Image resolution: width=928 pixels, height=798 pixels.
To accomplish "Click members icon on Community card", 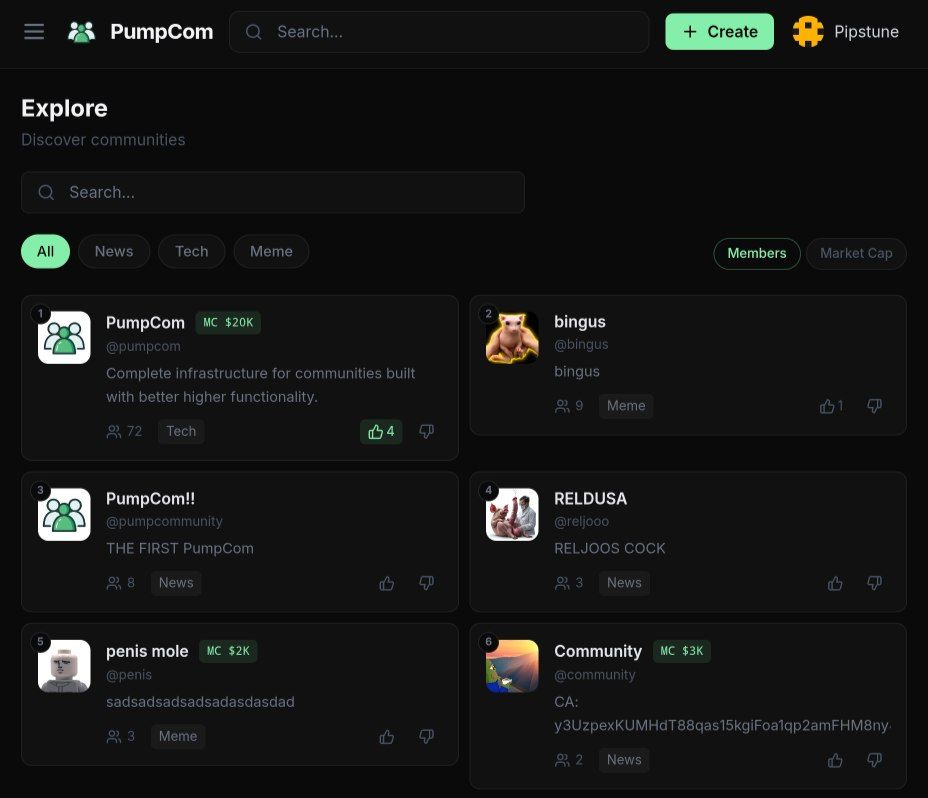I will 562,760.
